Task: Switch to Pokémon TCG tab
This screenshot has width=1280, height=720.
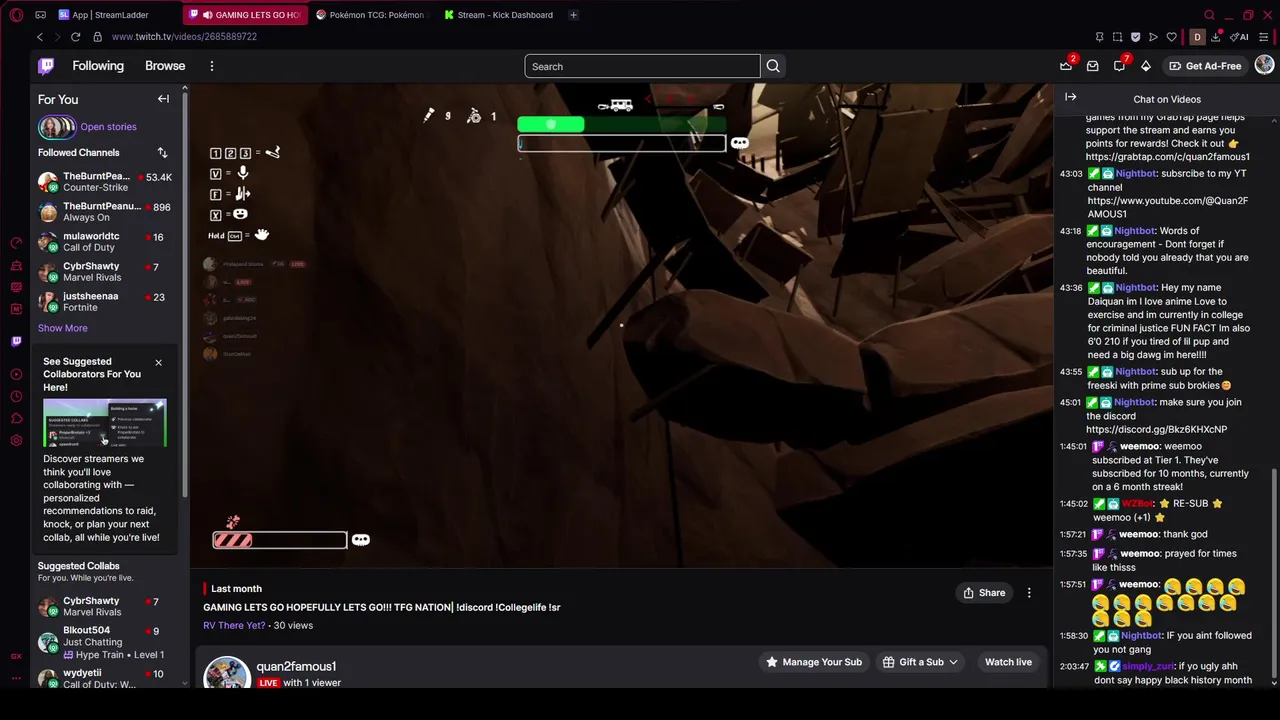Action: [x=370, y=15]
